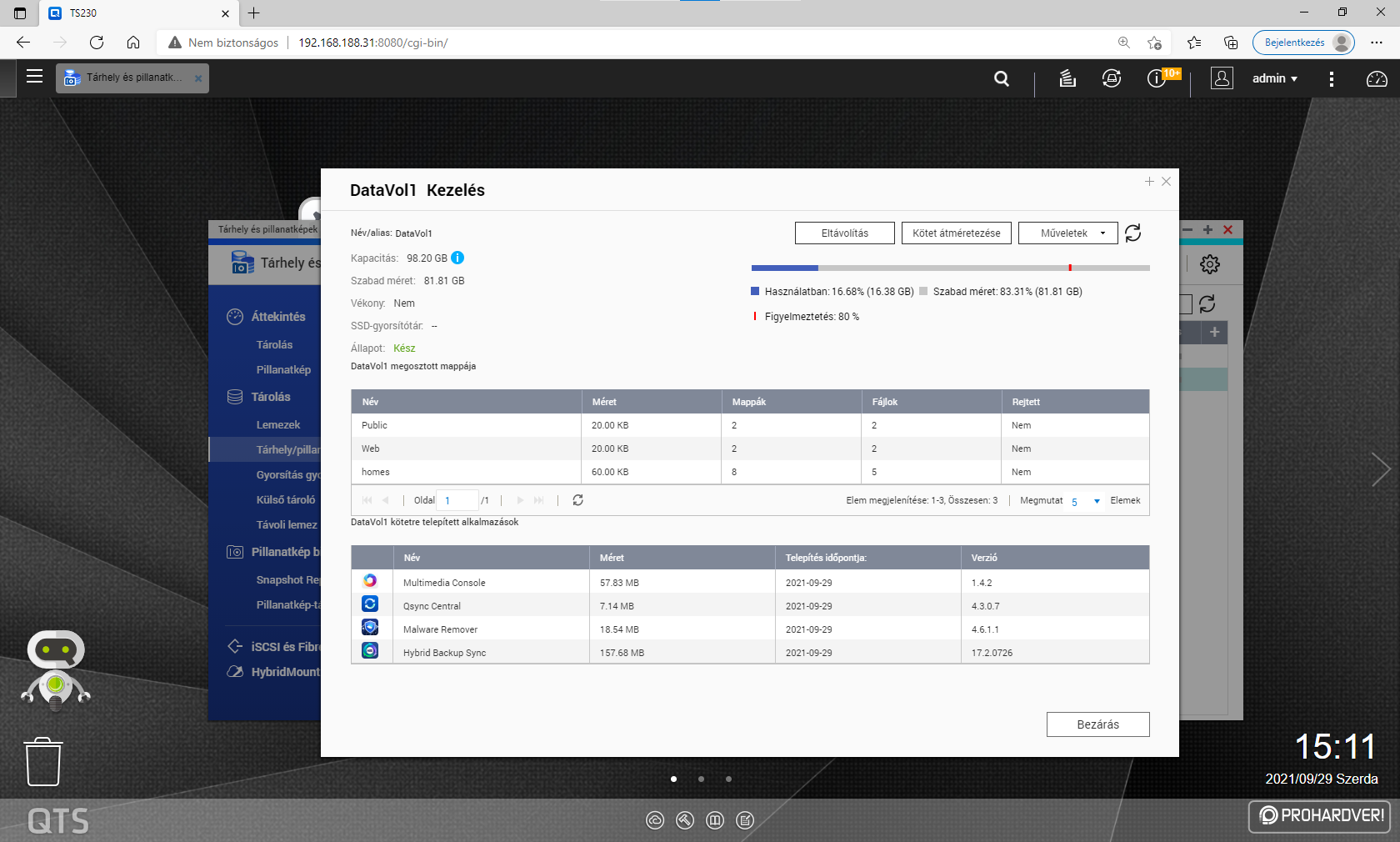1400x842 pixels.
Task: Refresh the shared folder list pager
Action: click(577, 500)
